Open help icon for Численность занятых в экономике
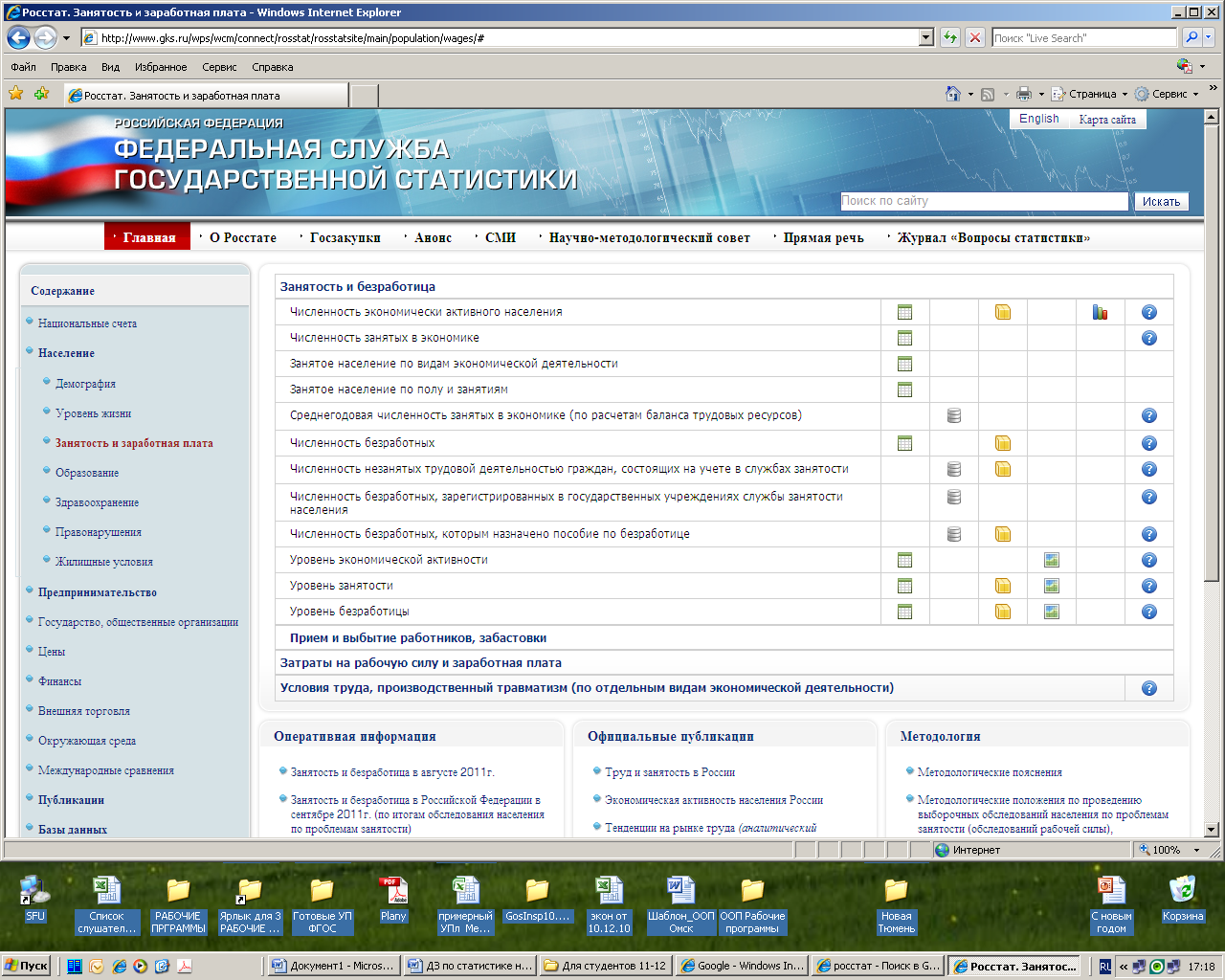 click(x=1149, y=338)
